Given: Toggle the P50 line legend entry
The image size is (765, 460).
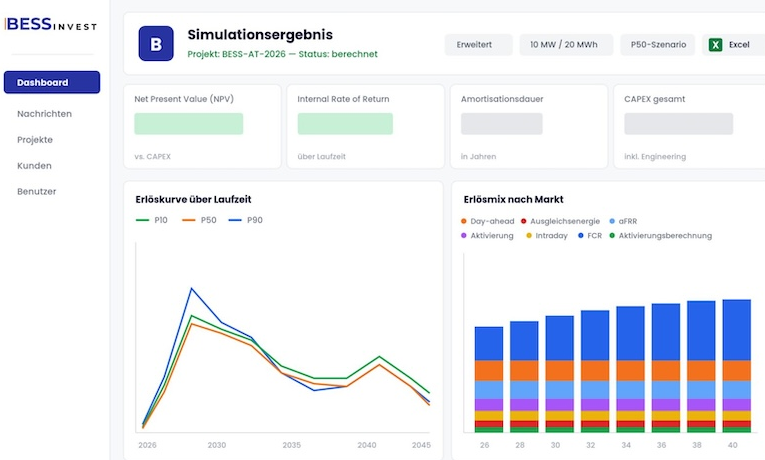Looking at the screenshot, I should point(199,220).
